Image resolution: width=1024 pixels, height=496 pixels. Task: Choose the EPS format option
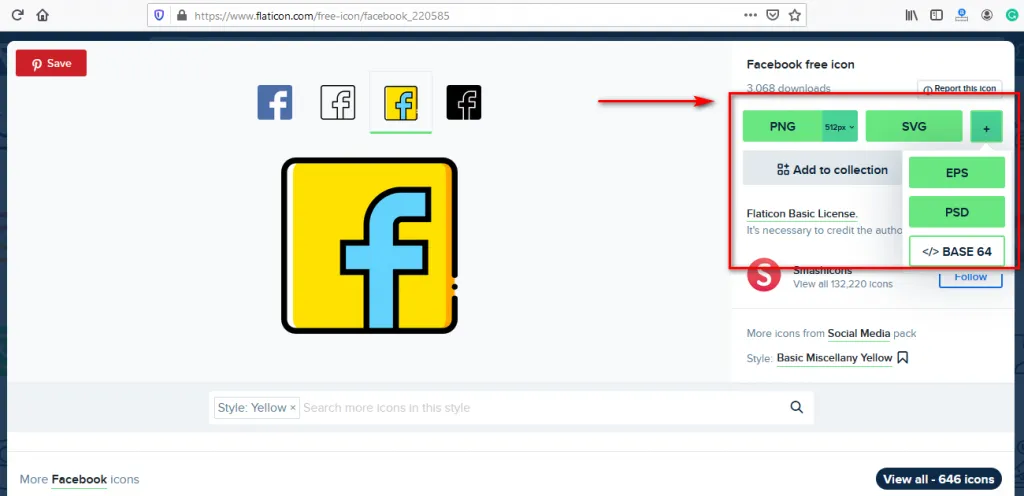(x=957, y=172)
